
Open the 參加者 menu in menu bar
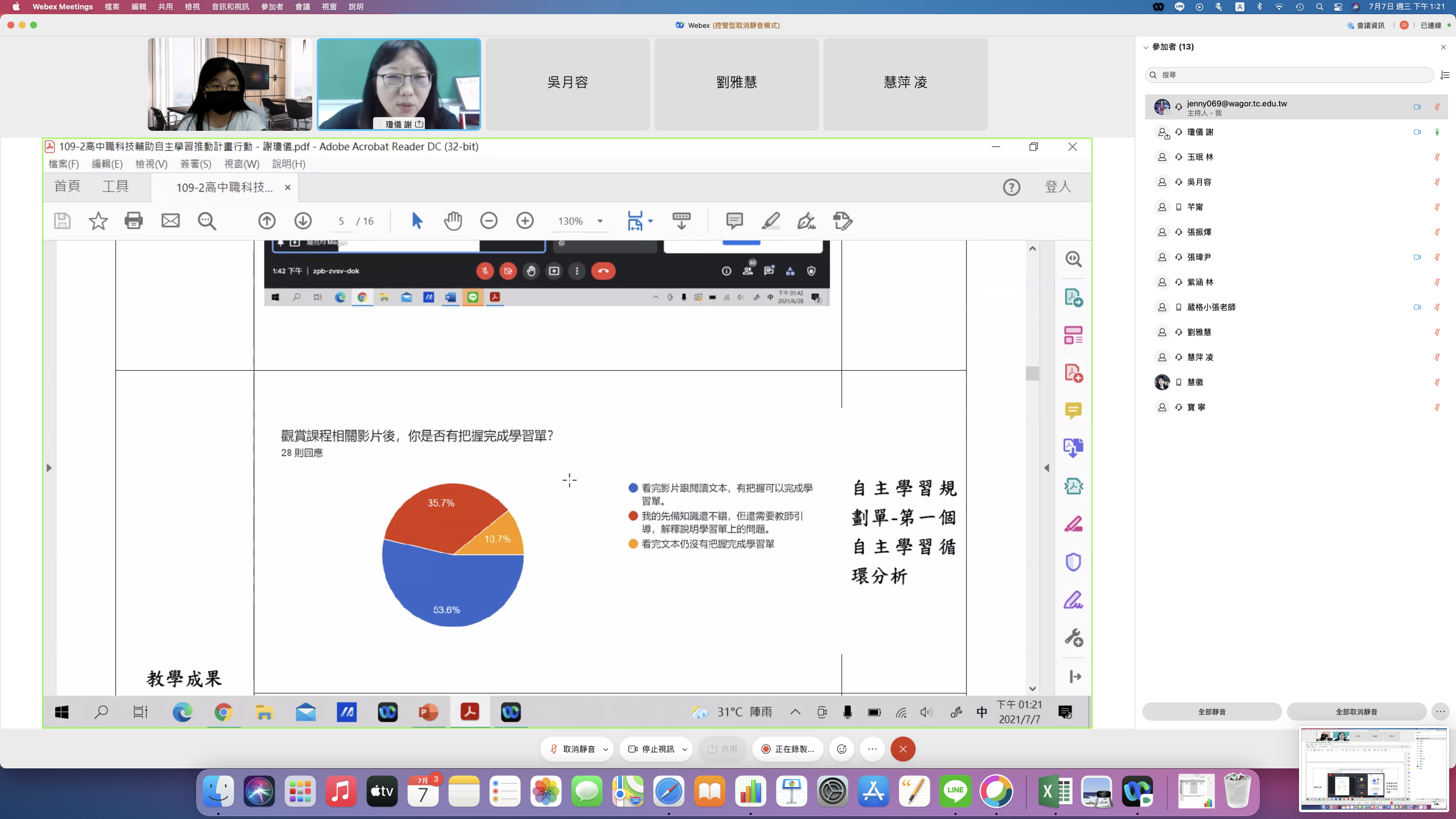coord(272,7)
